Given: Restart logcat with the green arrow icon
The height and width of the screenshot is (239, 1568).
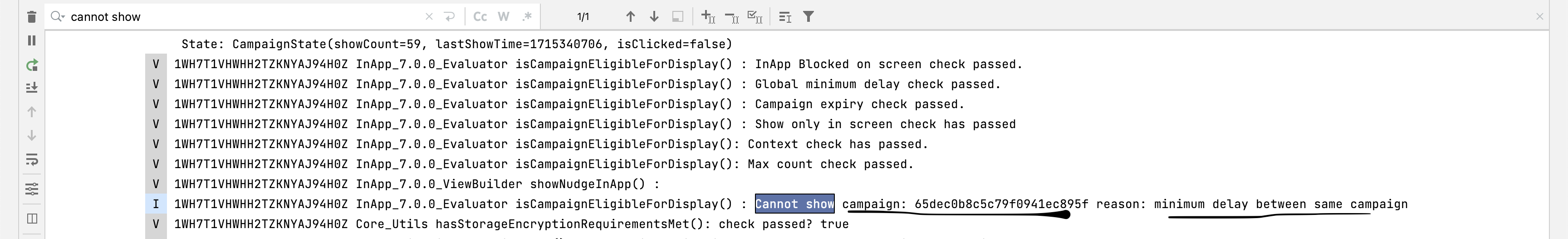Looking at the screenshot, I should (x=32, y=65).
